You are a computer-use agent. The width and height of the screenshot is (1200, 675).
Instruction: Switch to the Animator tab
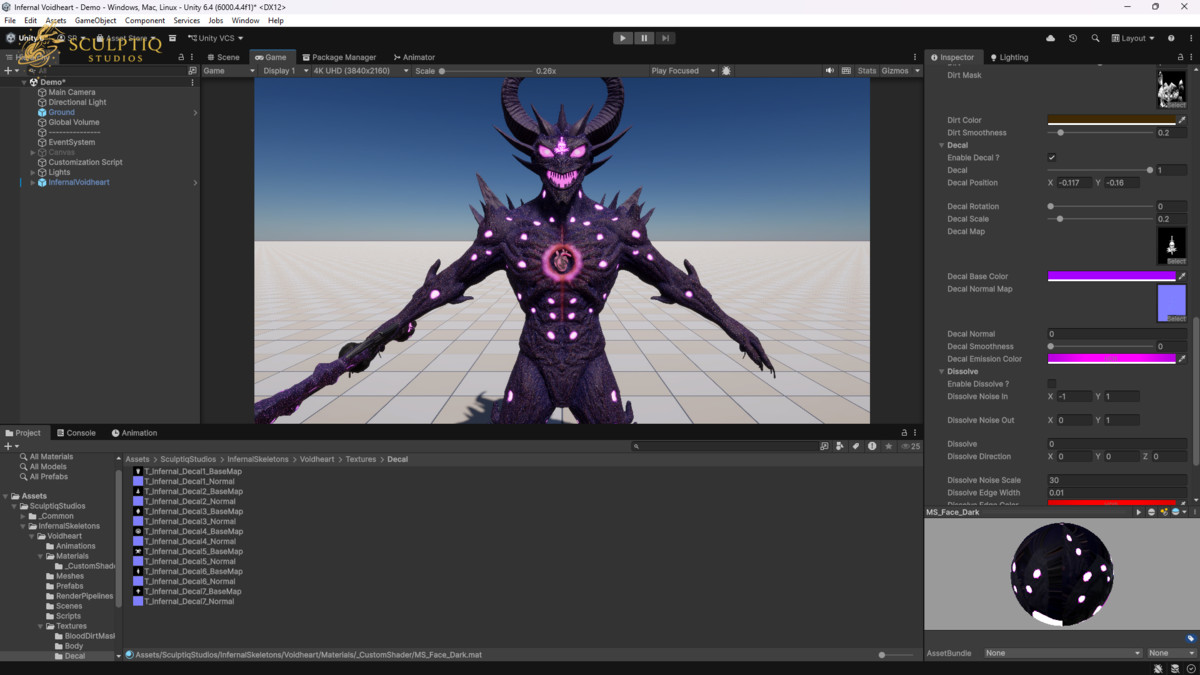click(x=414, y=57)
